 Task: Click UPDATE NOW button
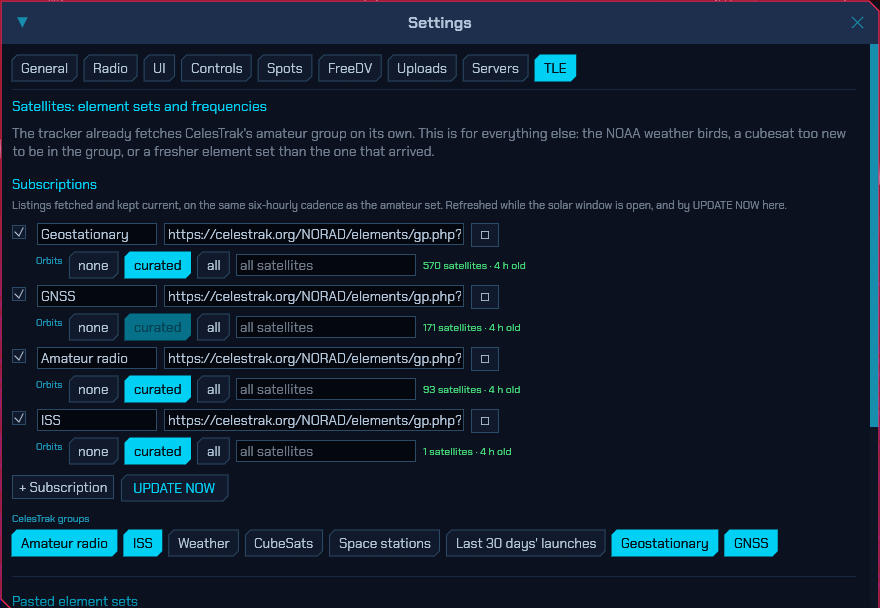[174, 488]
